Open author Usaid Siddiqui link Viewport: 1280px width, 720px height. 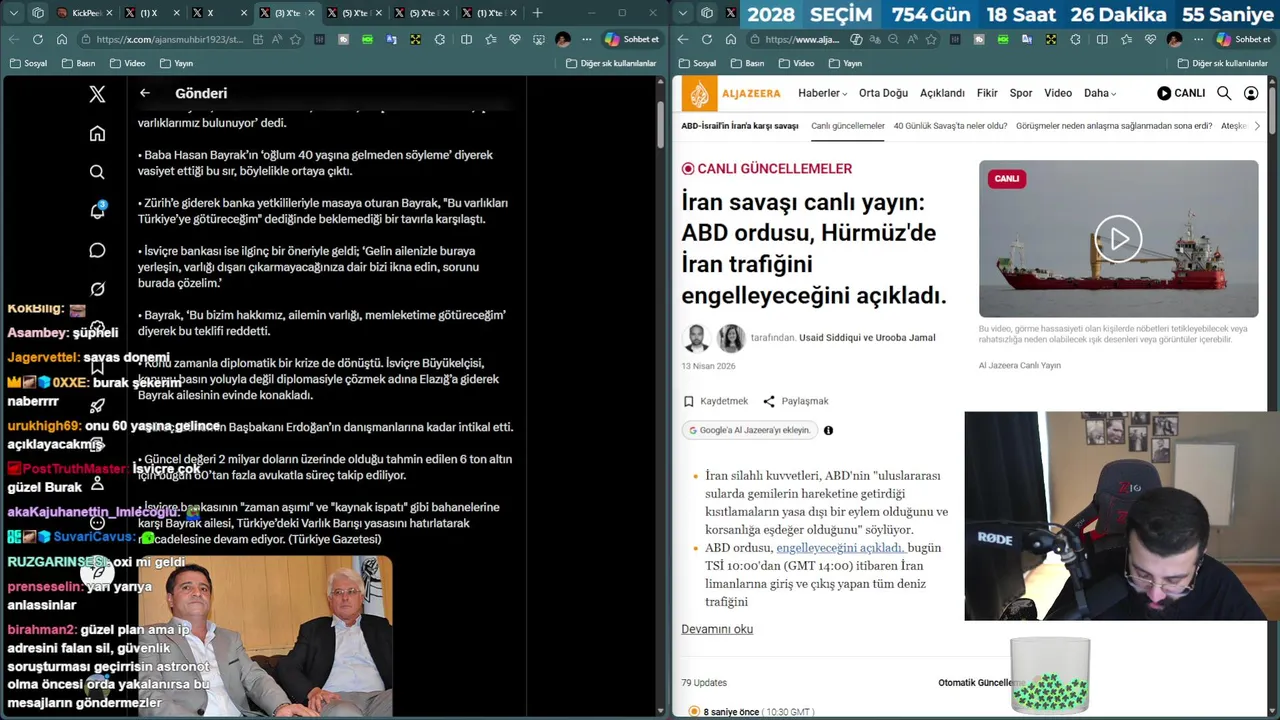click(x=830, y=338)
